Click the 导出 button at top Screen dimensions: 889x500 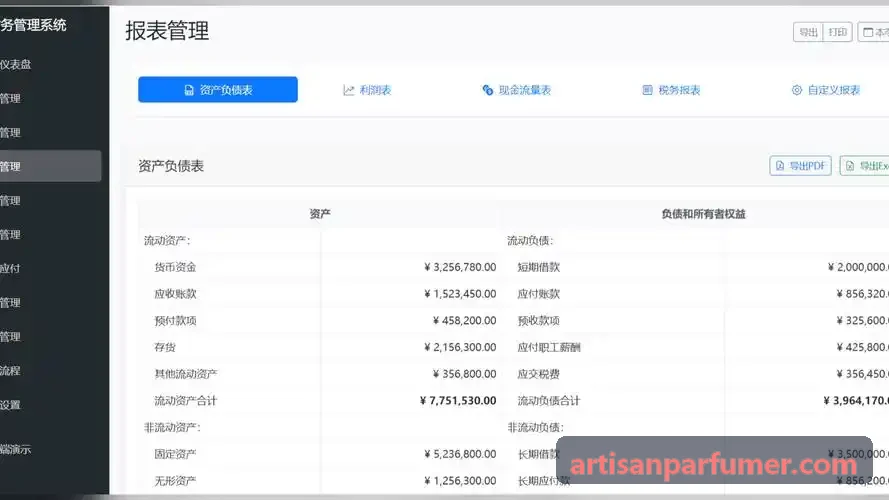(808, 32)
